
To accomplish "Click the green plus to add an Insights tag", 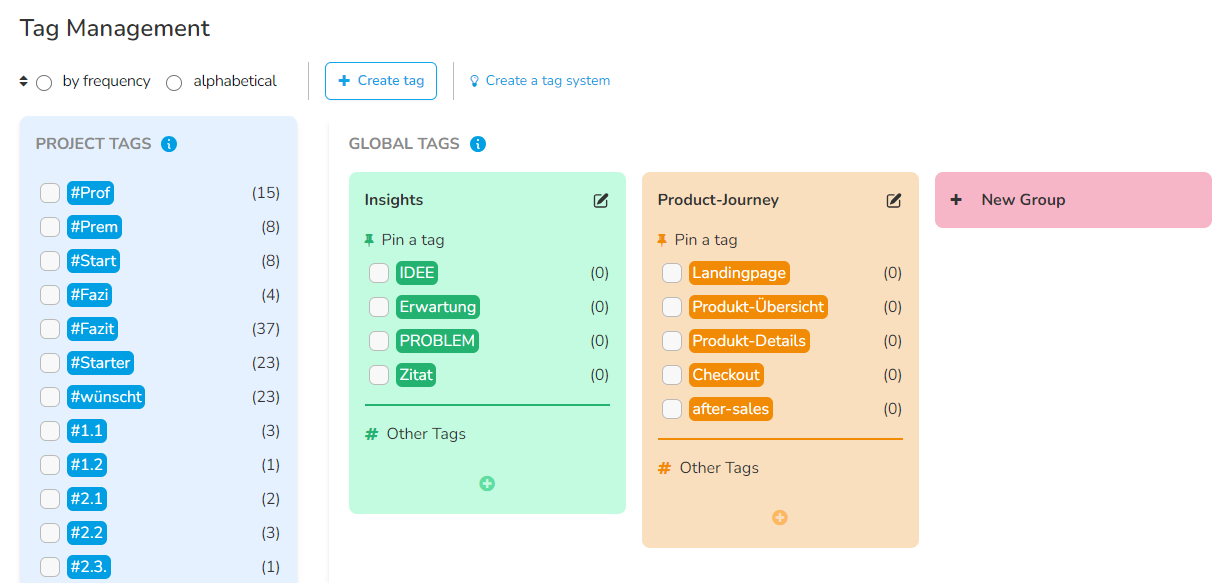I will click(487, 483).
